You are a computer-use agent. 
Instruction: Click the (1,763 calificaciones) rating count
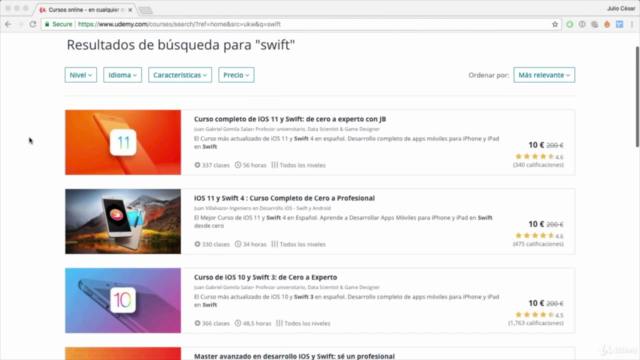tap(536, 323)
